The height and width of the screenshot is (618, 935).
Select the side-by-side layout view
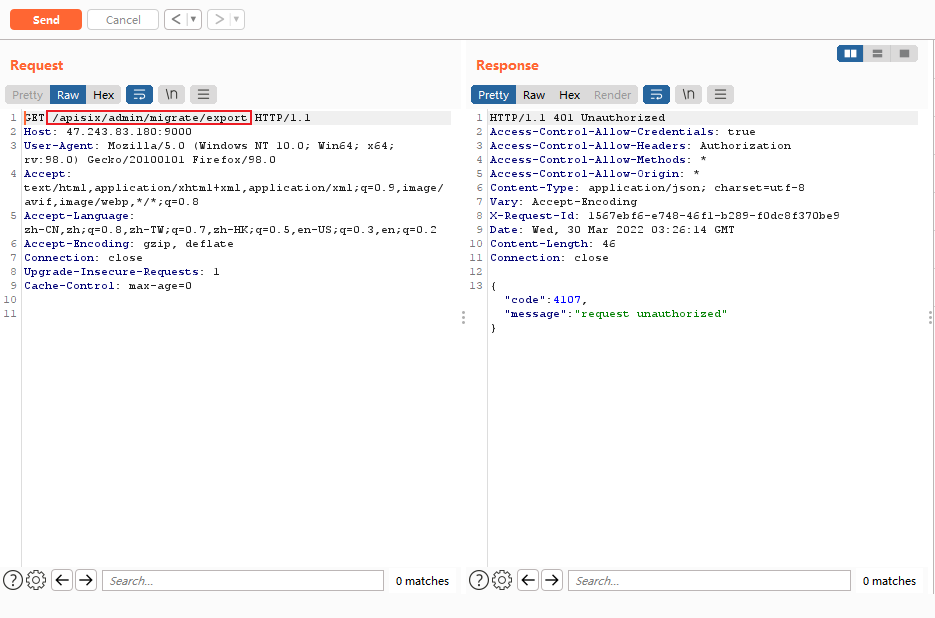(x=849, y=53)
